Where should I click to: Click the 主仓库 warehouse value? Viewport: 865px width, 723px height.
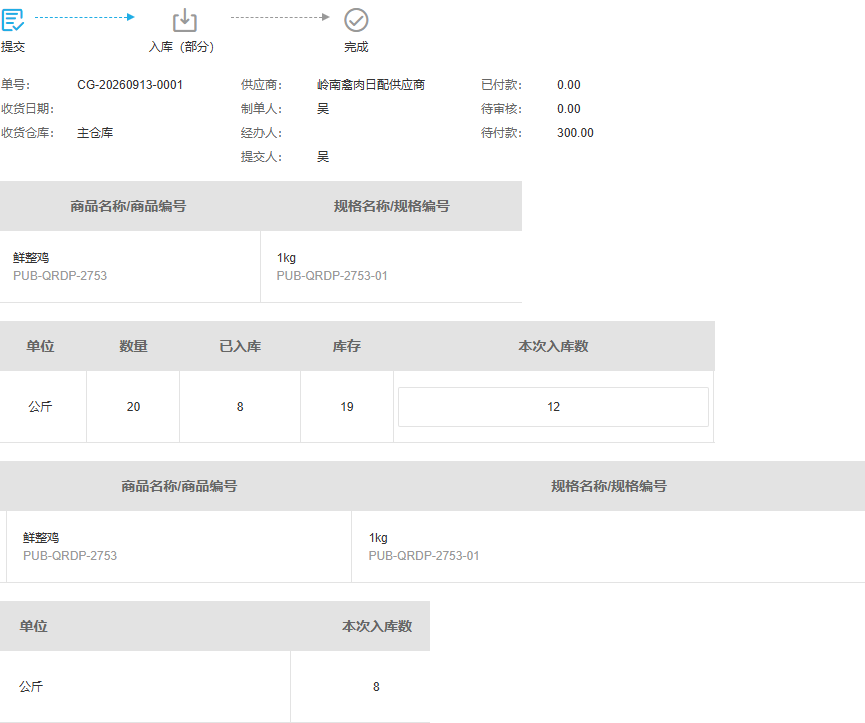click(x=95, y=133)
